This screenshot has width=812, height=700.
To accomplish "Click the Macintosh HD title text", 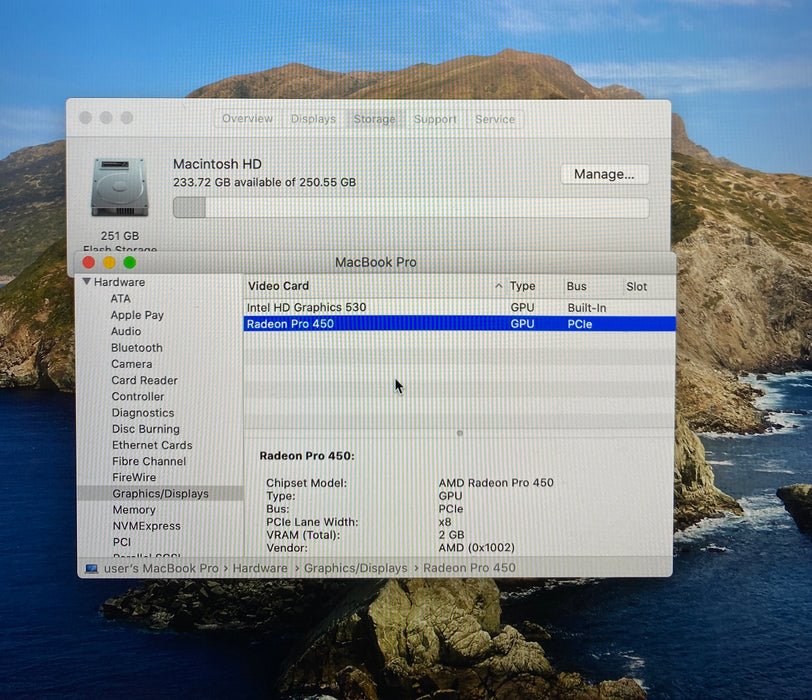I will [x=218, y=164].
